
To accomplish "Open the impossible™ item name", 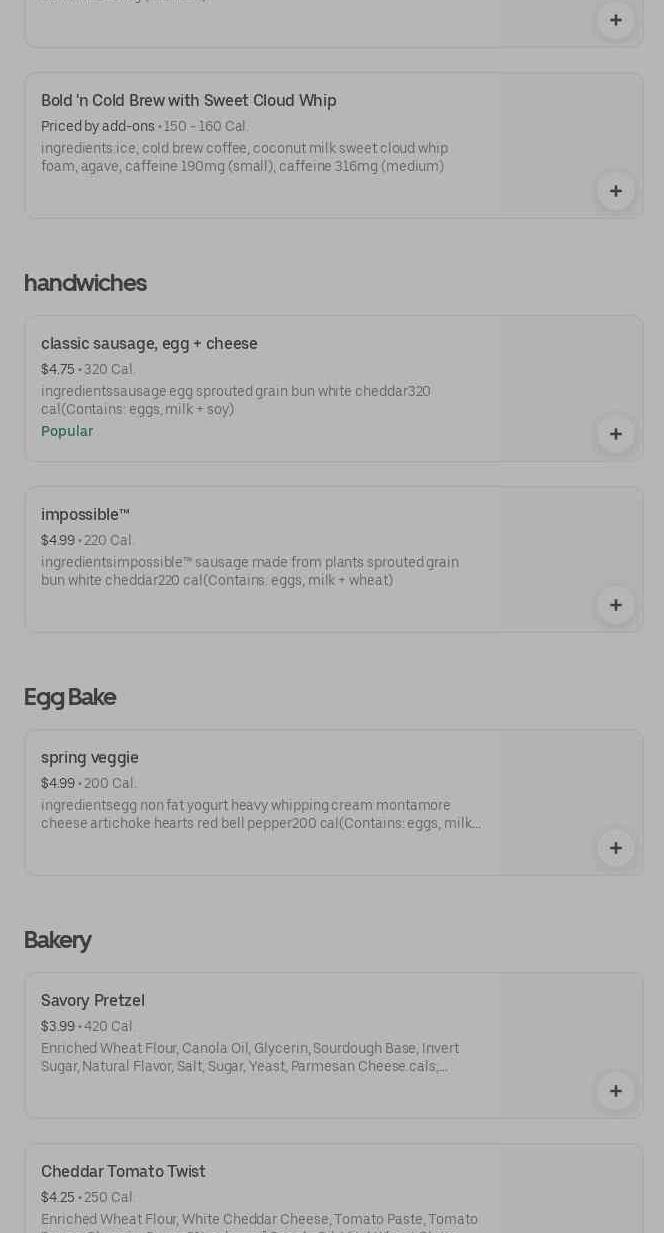I will pyautogui.click(x=85, y=515).
